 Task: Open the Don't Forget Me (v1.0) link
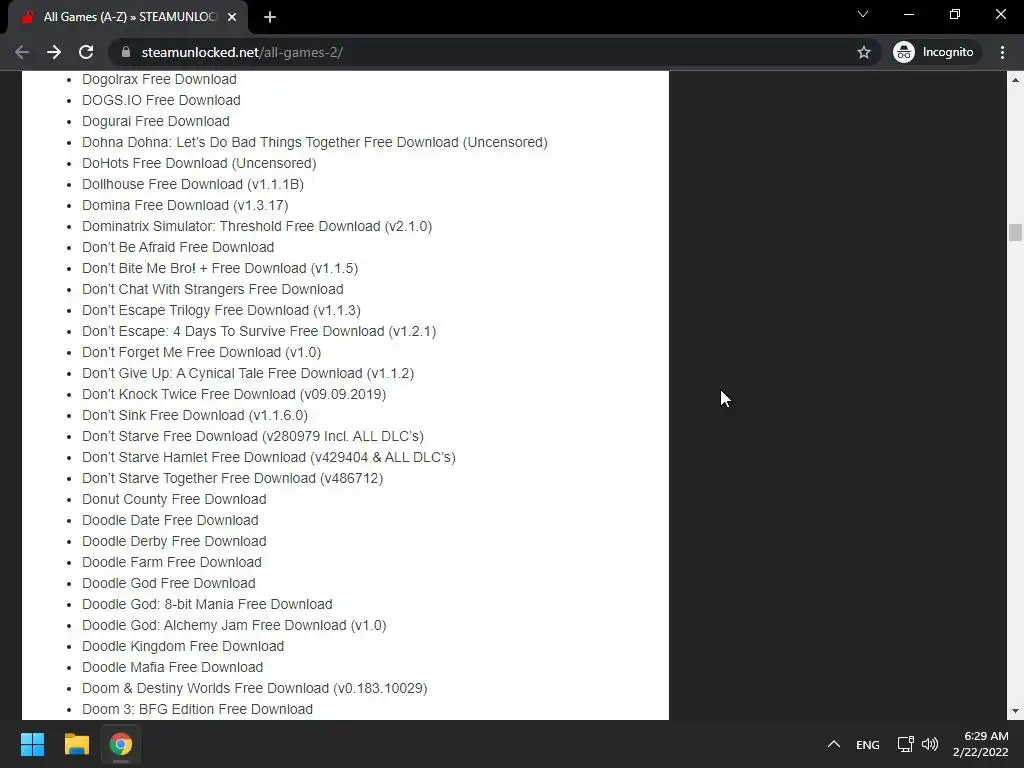[201, 352]
